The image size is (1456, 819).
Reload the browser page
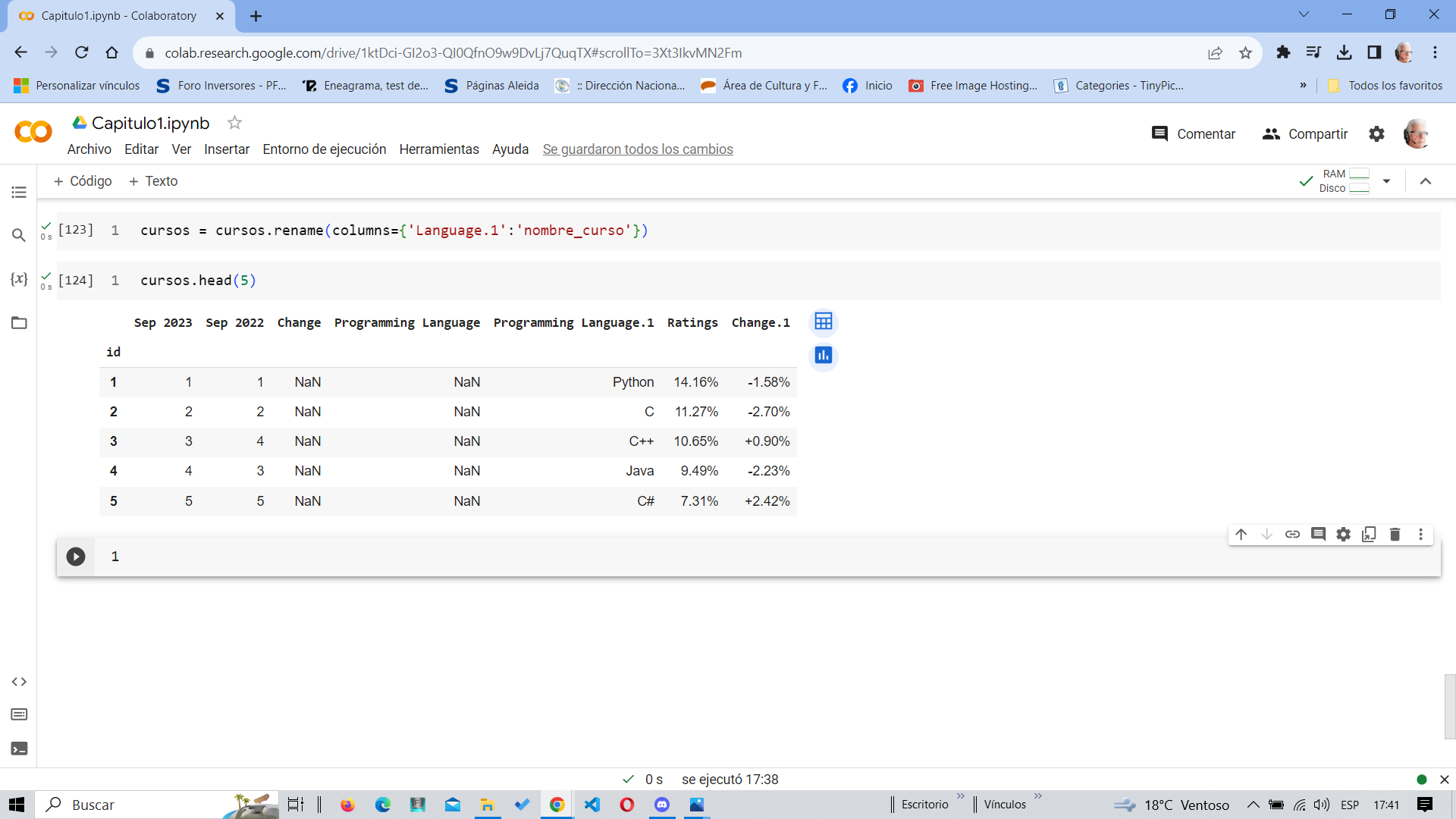coord(82,52)
